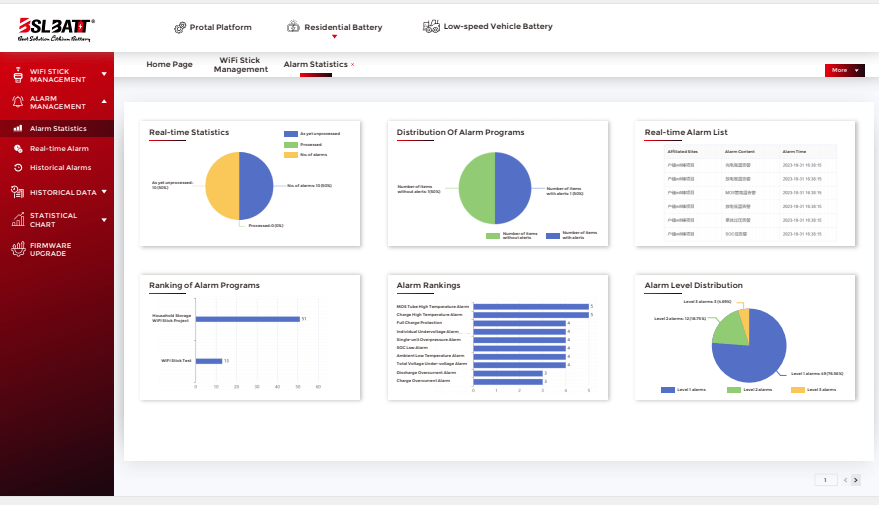Switch to the Home Page tab

[x=169, y=64]
